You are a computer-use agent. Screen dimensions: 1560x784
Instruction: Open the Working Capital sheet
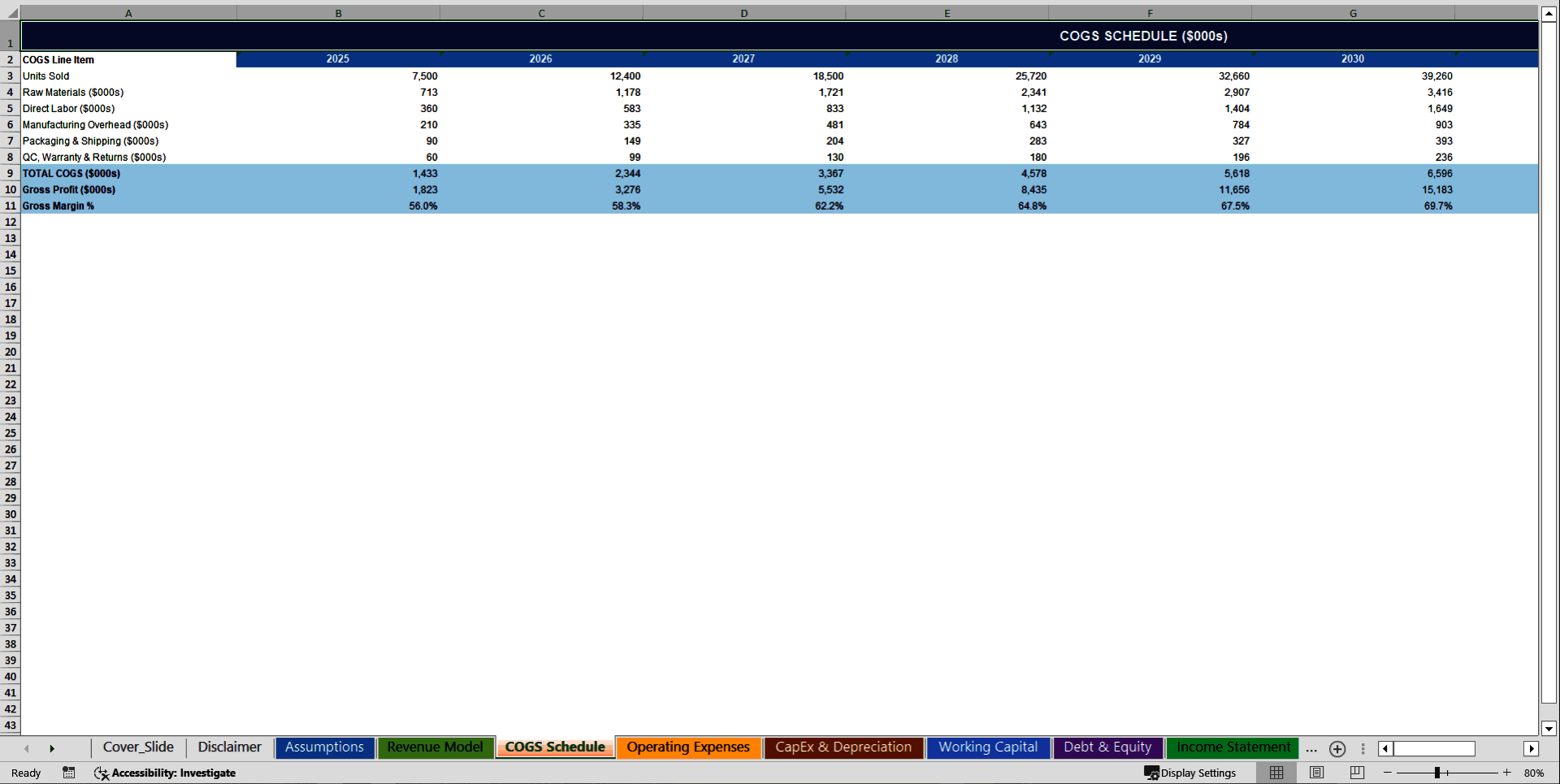tap(987, 747)
